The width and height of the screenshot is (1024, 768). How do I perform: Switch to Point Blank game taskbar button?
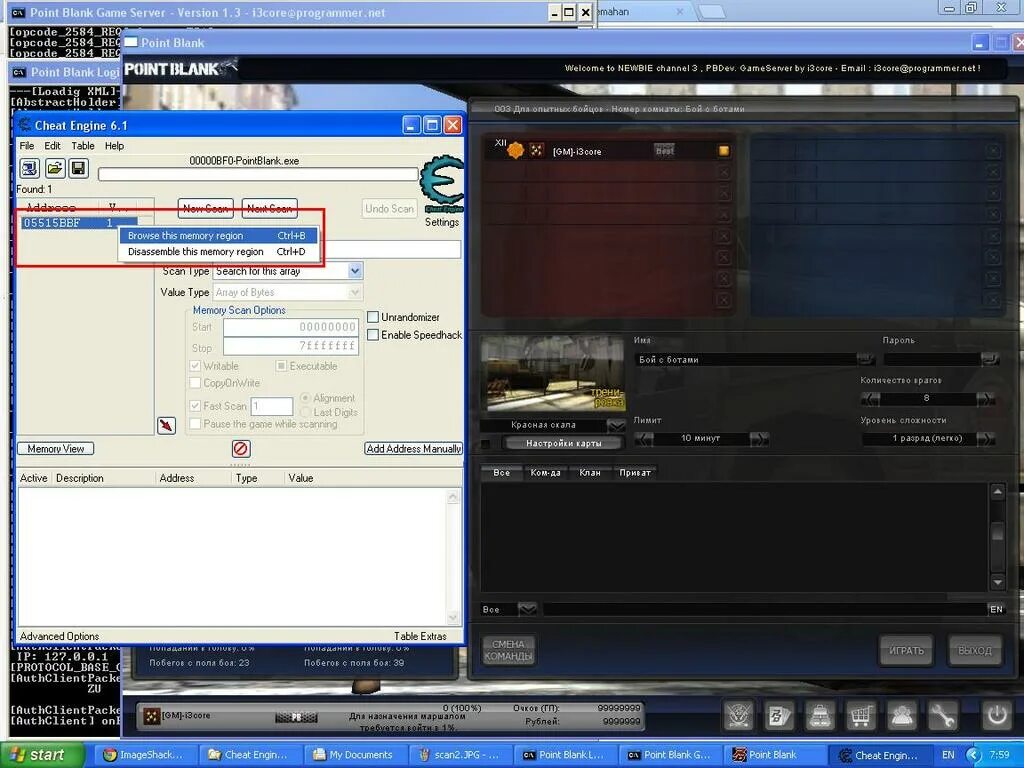774,755
